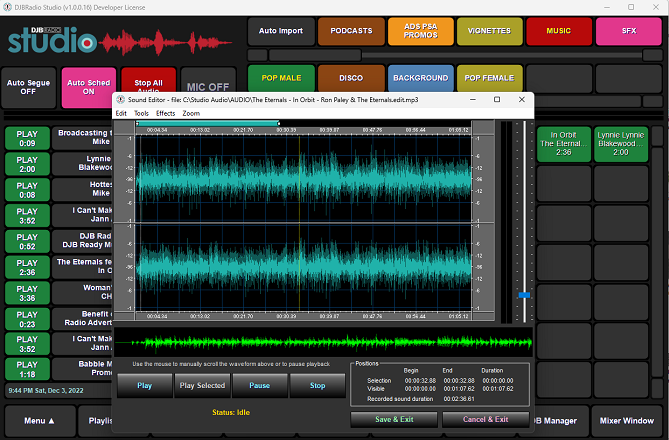
Task: Click Pause in the Sound Editor
Action: (259, 386)
